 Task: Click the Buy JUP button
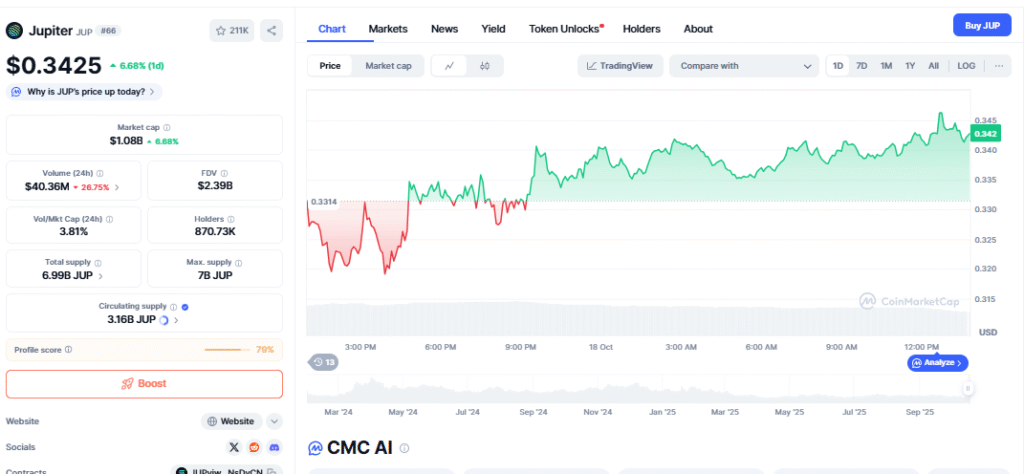982,25
